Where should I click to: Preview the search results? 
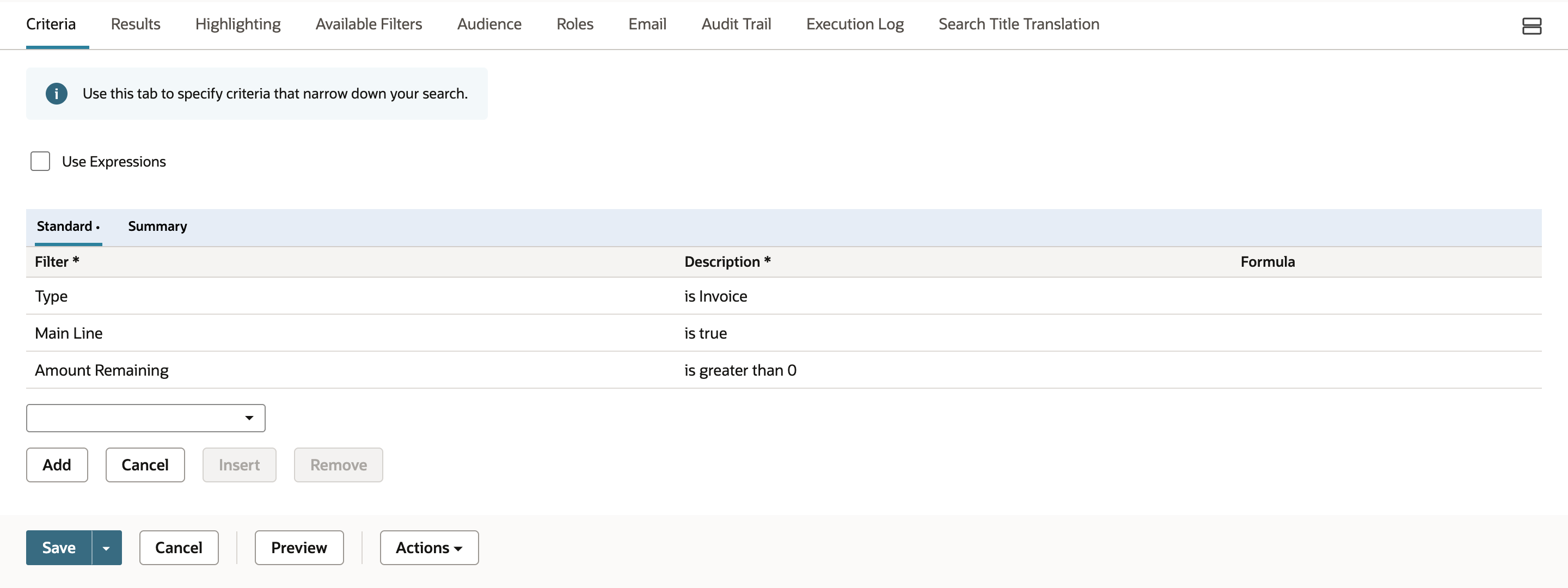pyautogui.click(x=299, y=547)
